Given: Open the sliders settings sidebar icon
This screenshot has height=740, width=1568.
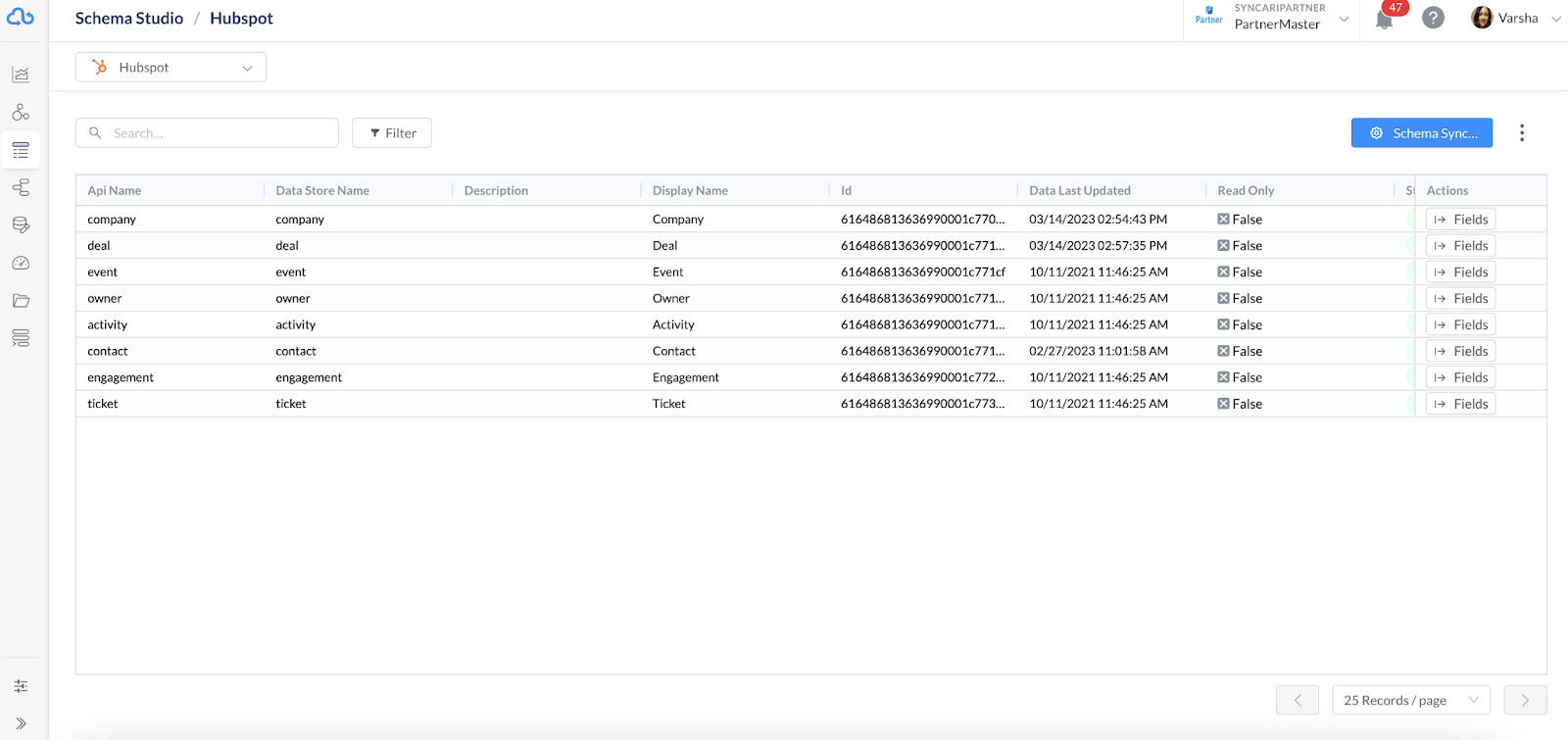Looking at the screenshot, I should click(21, 686).
